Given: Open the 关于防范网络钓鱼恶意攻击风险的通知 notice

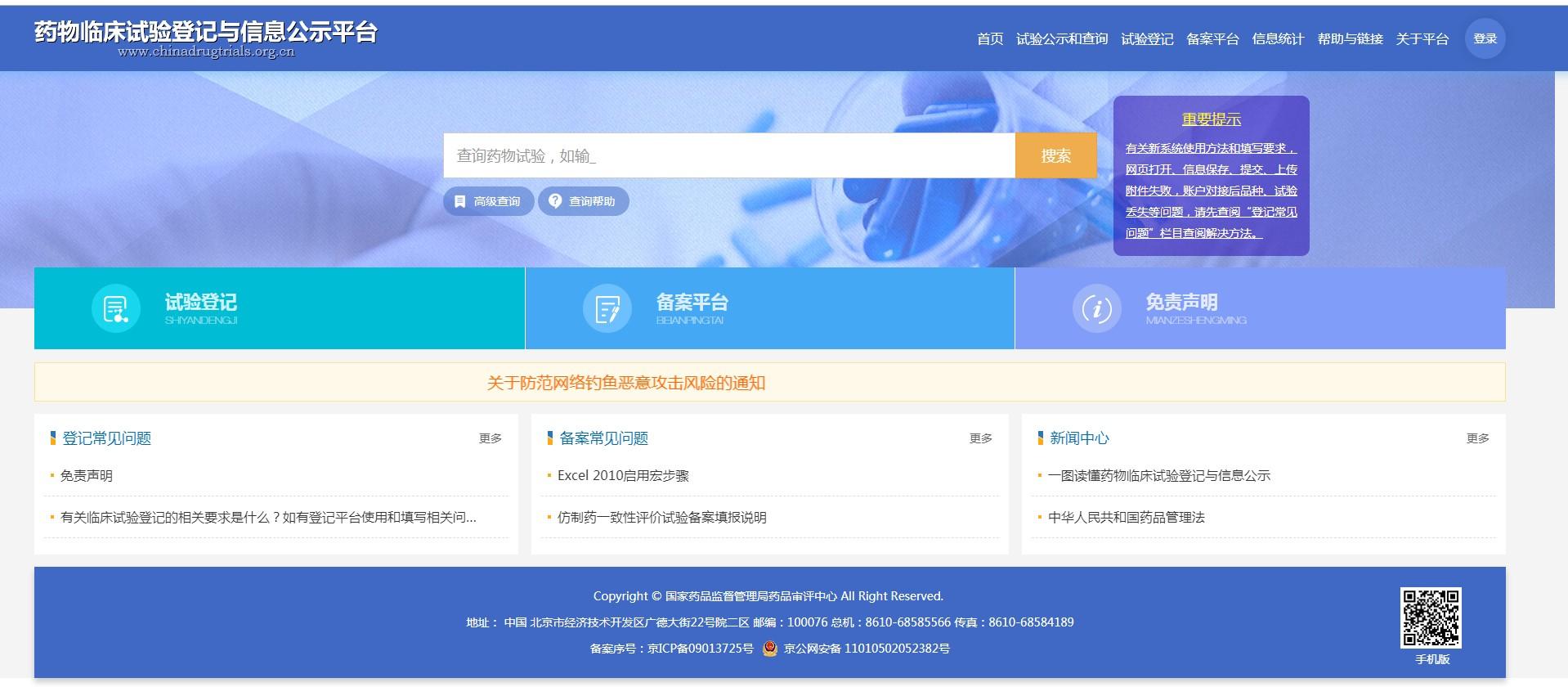Looking at the screenshot, I should tap(626, 383).
